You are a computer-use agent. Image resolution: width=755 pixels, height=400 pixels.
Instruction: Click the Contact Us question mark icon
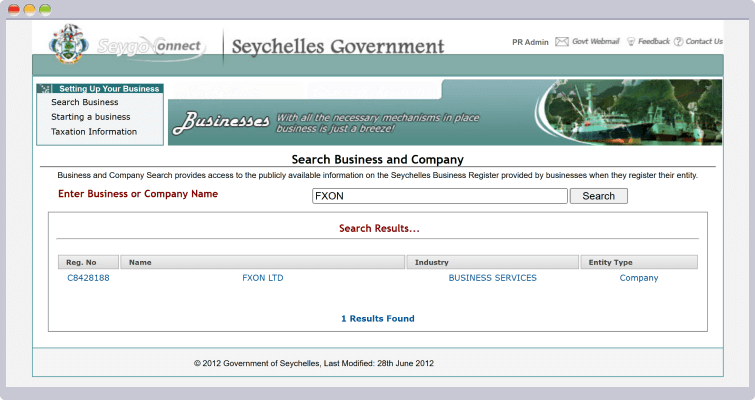[x=678, y=42]
